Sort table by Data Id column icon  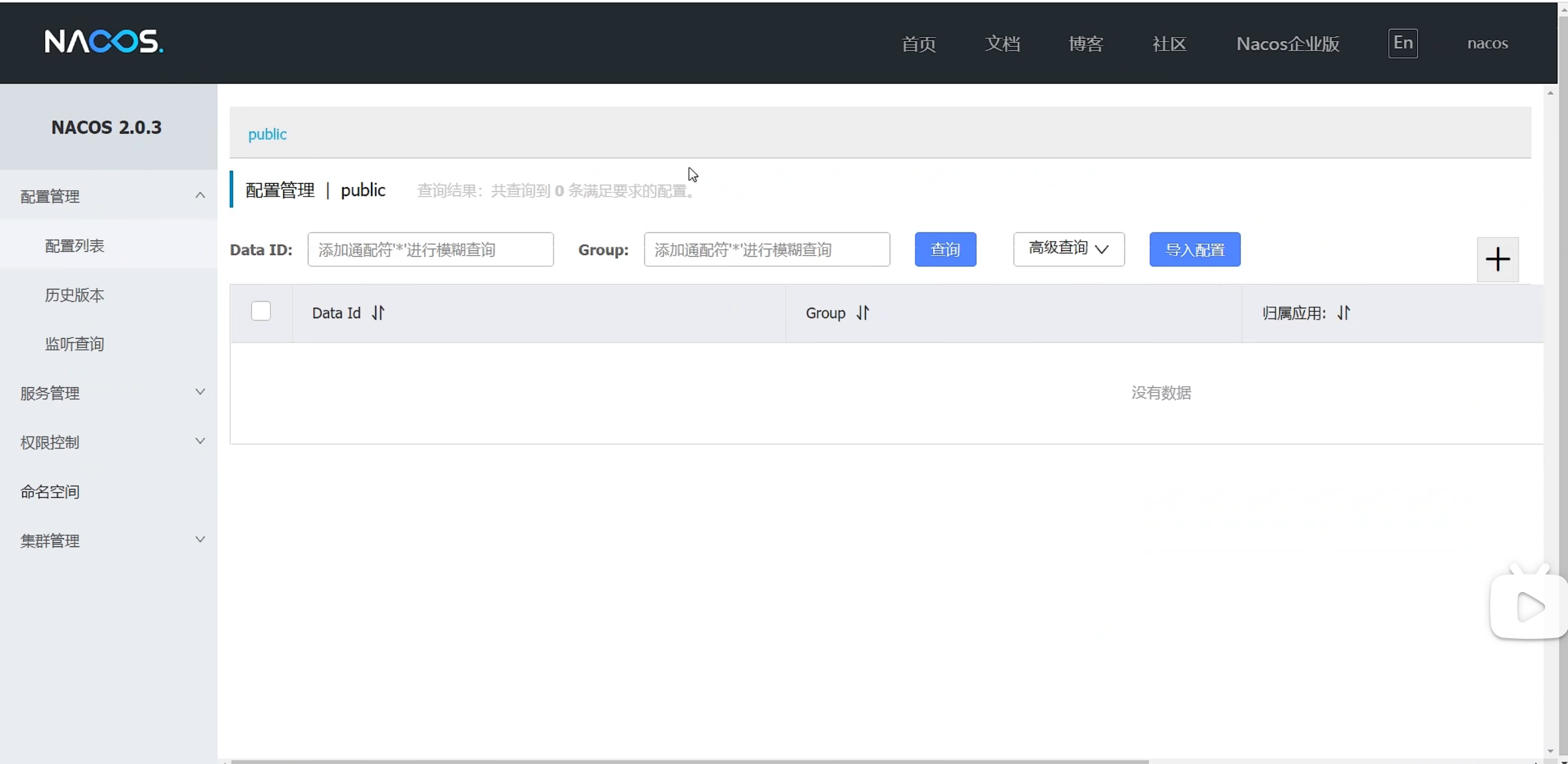pyautogui.click(x=378, y=312)
